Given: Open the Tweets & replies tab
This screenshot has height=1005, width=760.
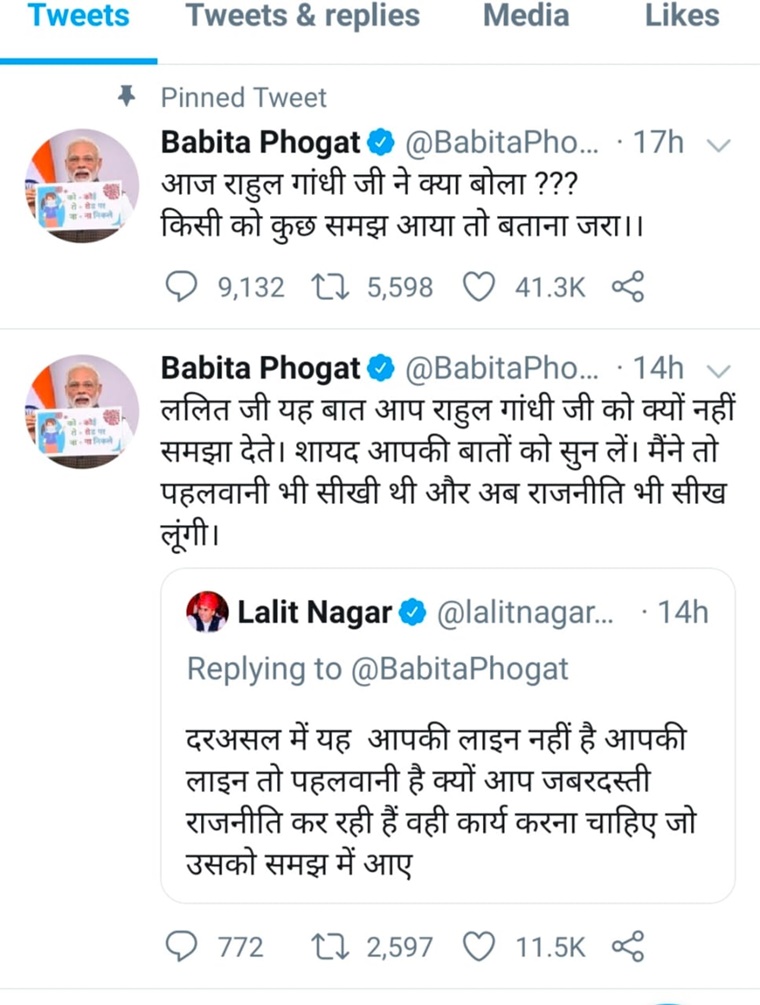Looking at the screenshot, I should pyautogui.click(x=303, y=17).
